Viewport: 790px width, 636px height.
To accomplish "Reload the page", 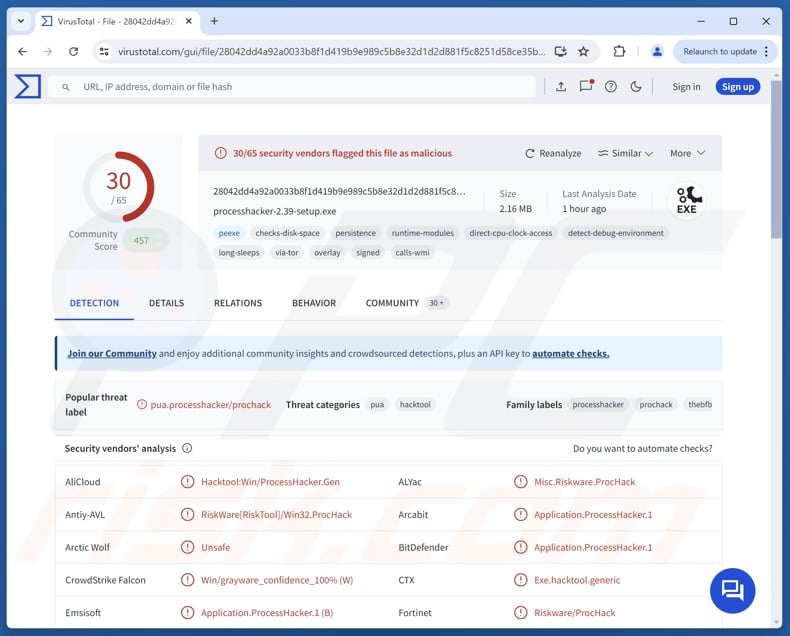I will (74, 51).
